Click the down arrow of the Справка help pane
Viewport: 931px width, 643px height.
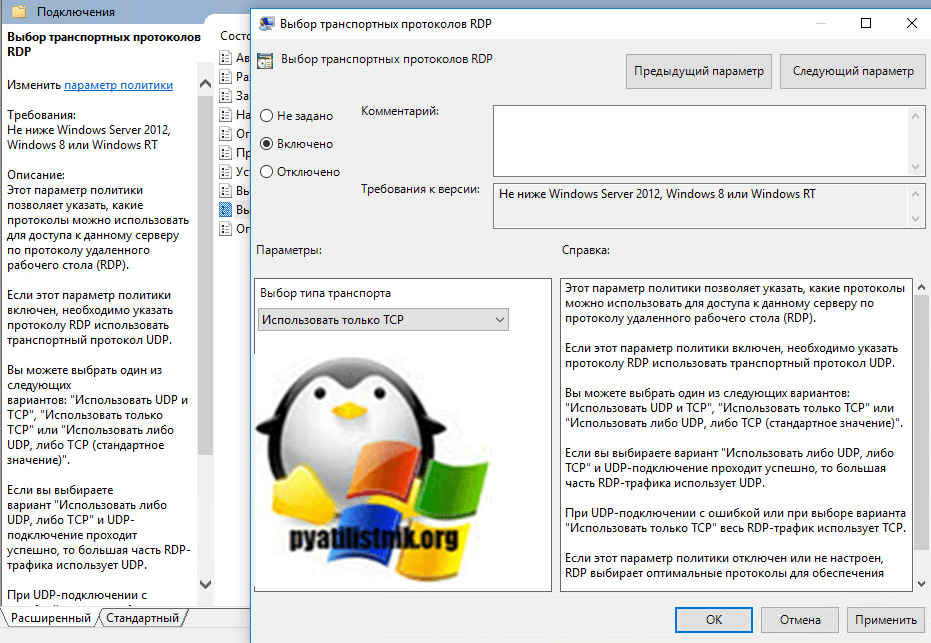922,584
